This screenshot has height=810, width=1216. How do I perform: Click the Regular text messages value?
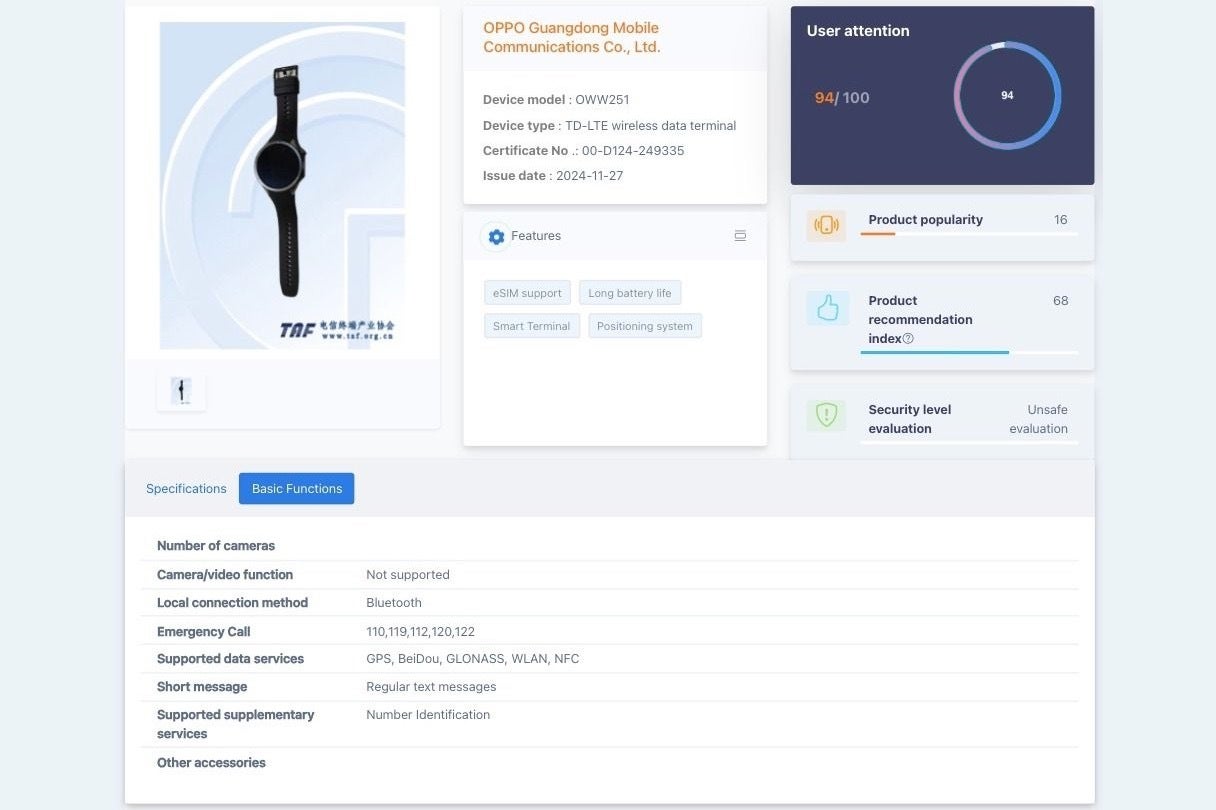pyautogui.click(x=431, y=687)
